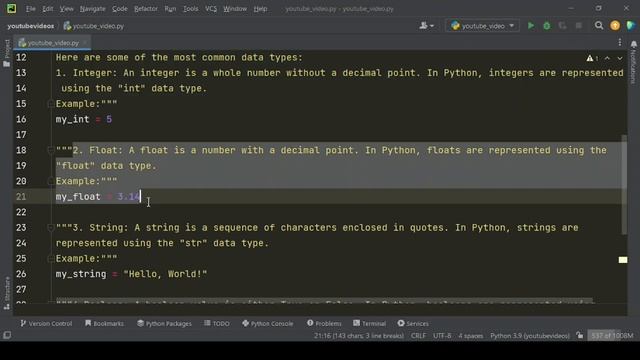Open the File menu
This screenshot has height=360, width=640.
(31, 9)
